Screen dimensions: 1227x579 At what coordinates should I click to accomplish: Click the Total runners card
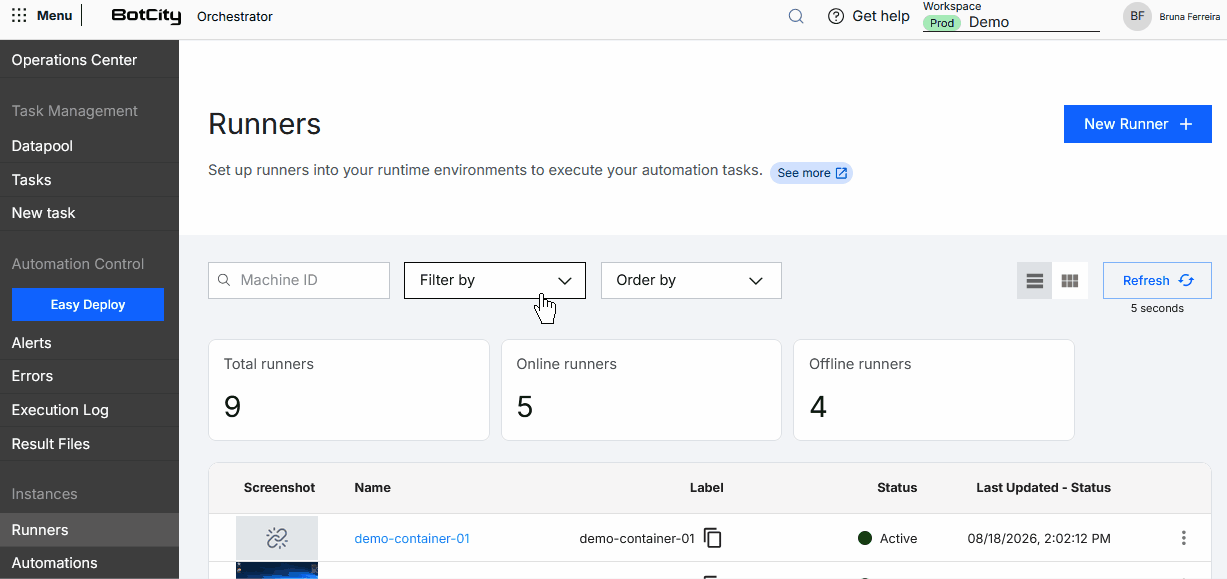349,390
